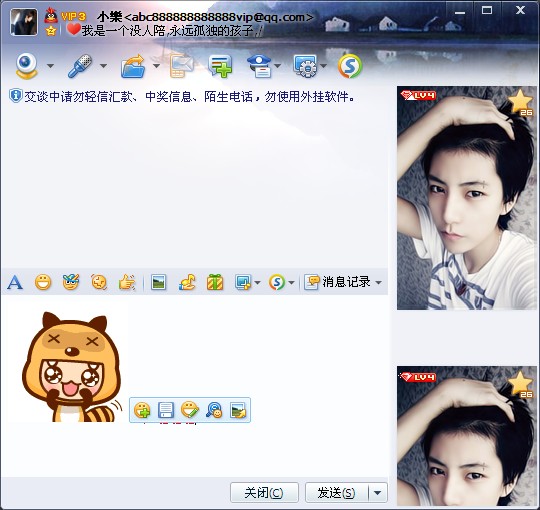Click contact name 小樂 email text
The height and width of the screenshot is (510, 540).
205,17
